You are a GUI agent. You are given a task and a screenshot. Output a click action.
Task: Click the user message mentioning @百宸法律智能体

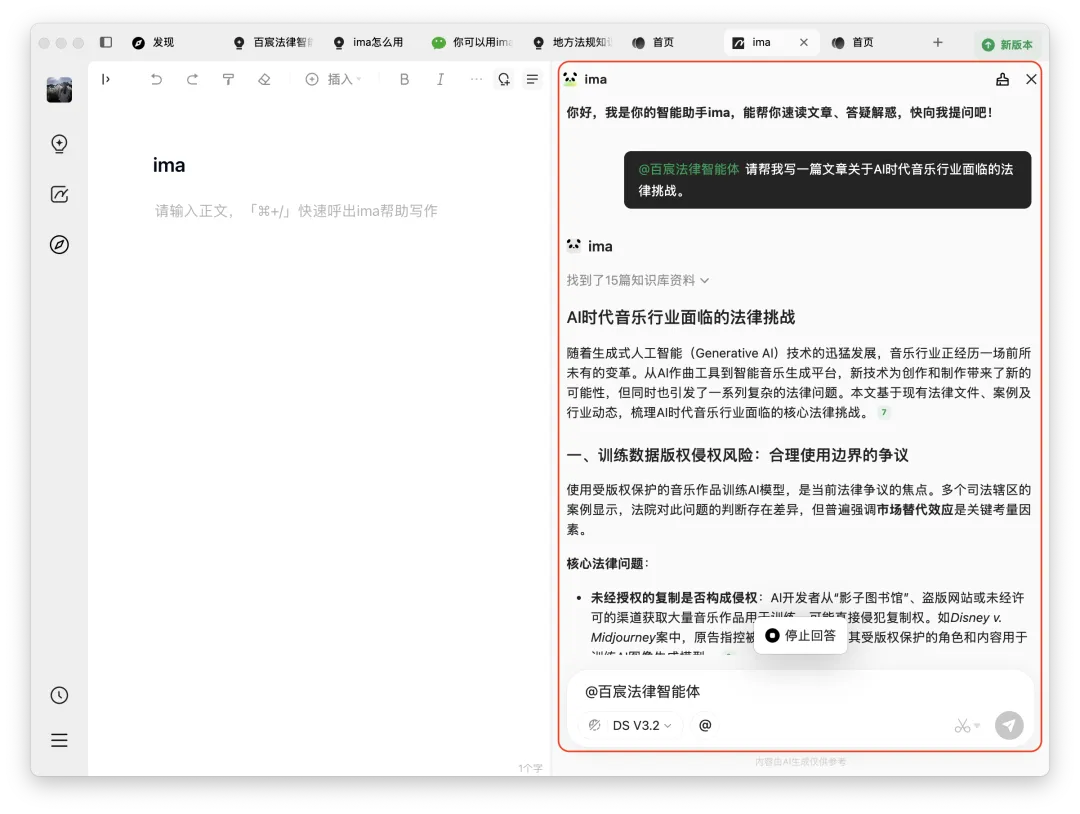tap(827, 180)
